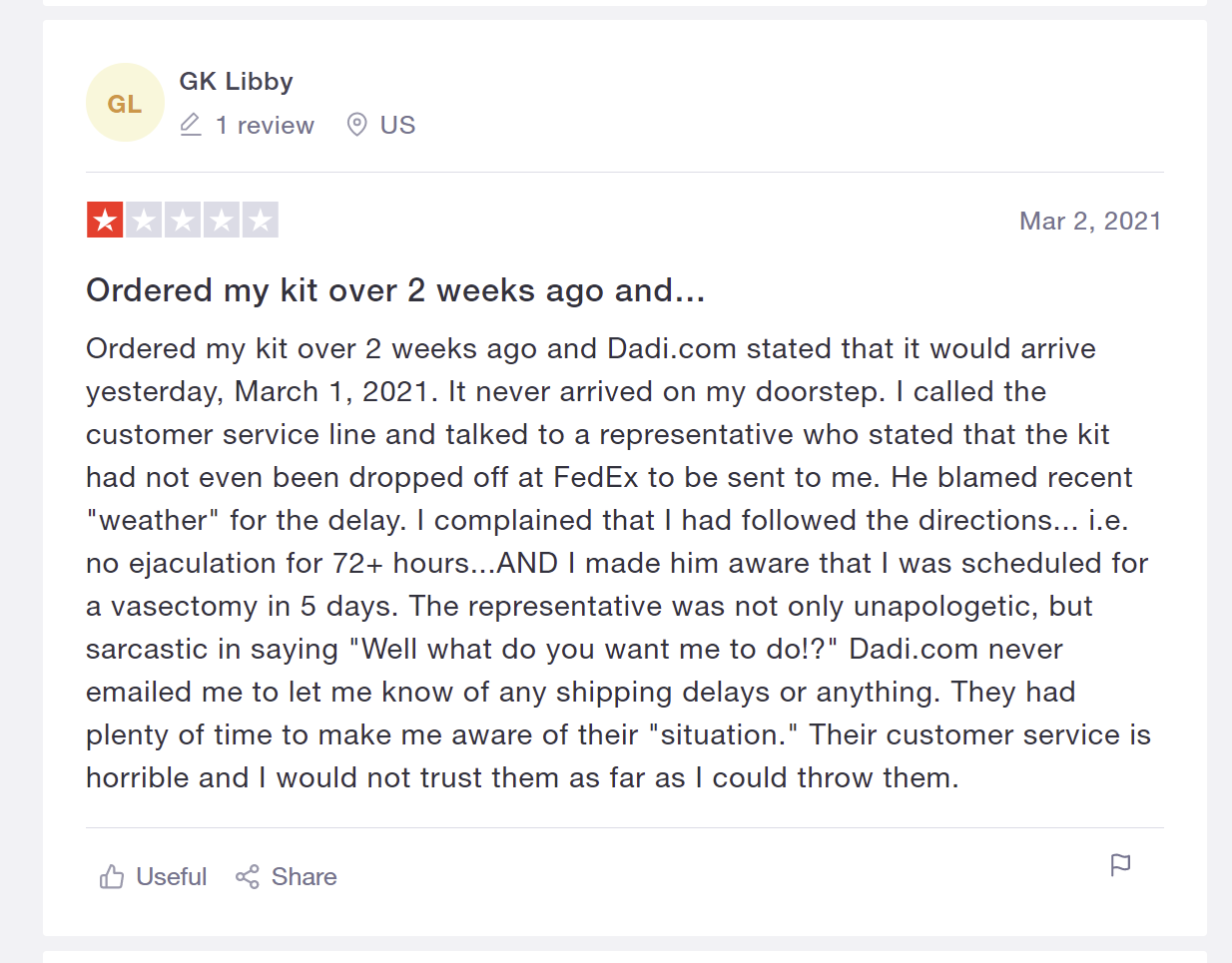
Task: Click the word "FedEx" in the review body
Action: coord(596,478)
